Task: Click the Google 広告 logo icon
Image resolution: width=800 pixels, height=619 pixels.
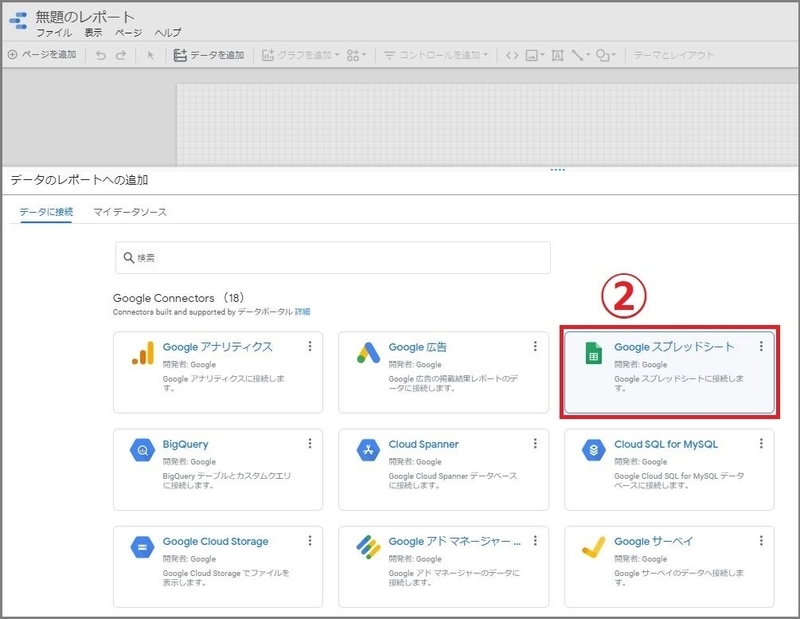Action: coord(368,353)
